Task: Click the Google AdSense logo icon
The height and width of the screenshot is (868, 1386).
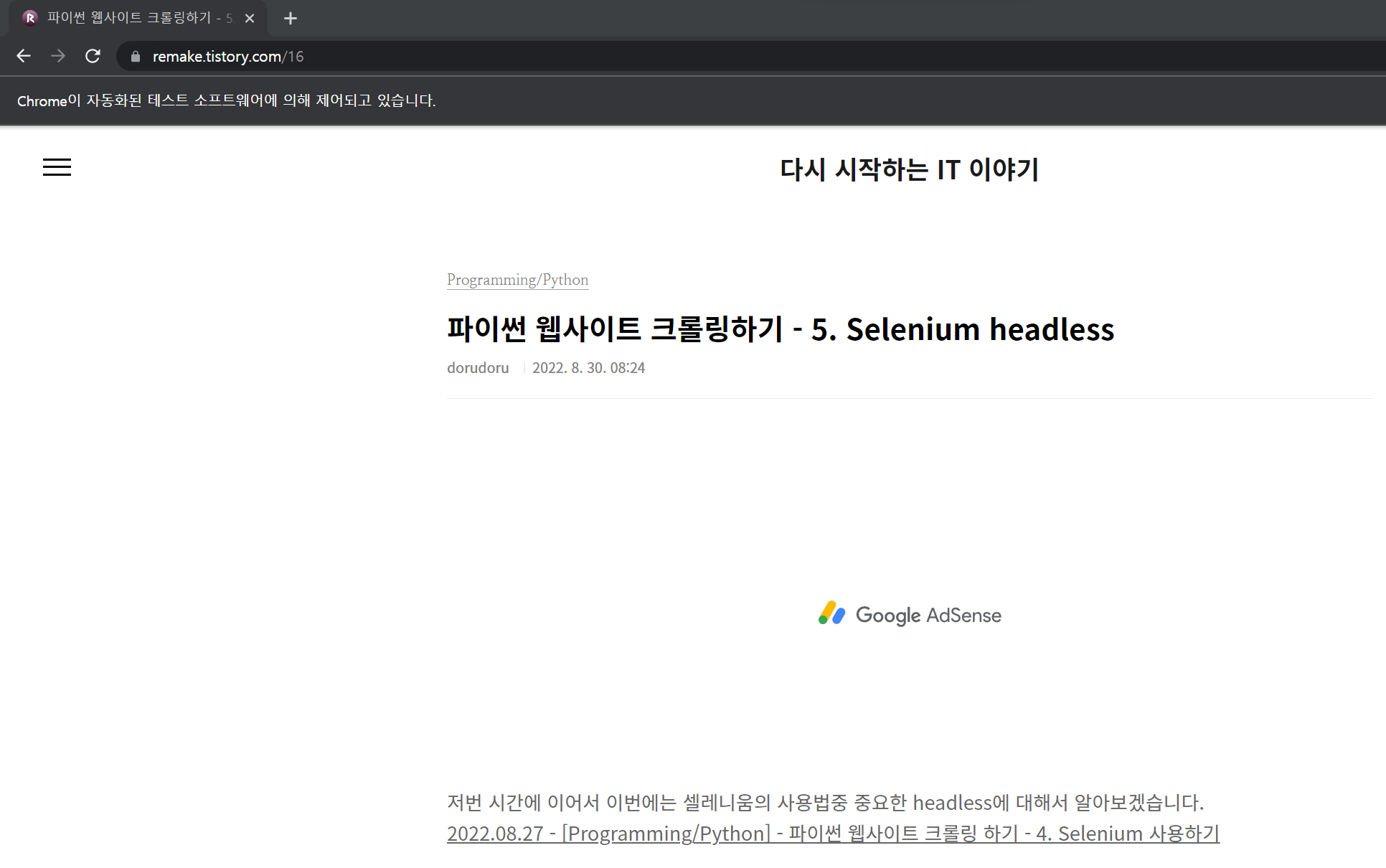Action: tap(831, 614)
